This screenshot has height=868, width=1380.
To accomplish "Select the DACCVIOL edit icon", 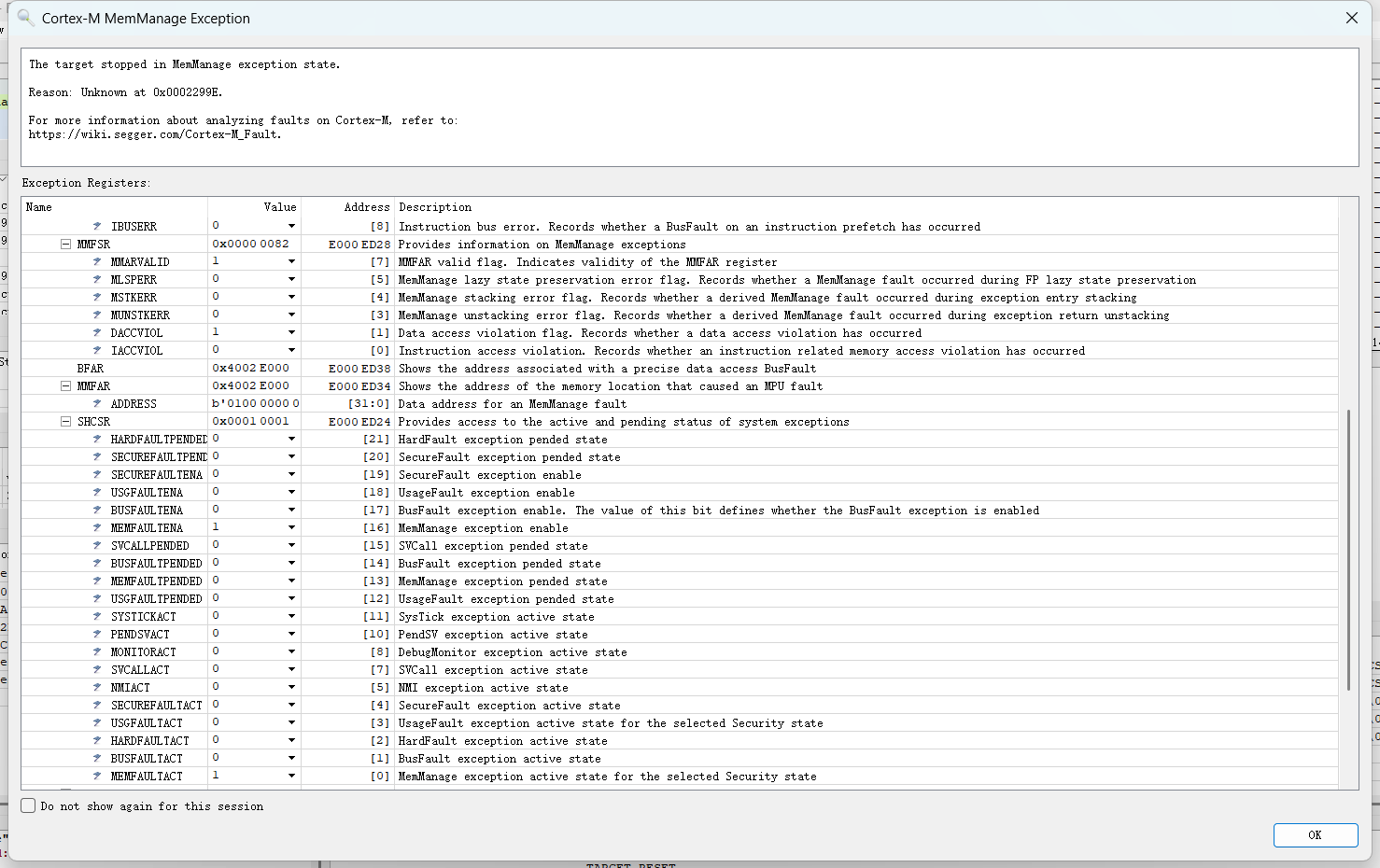I will click(97, 332).
